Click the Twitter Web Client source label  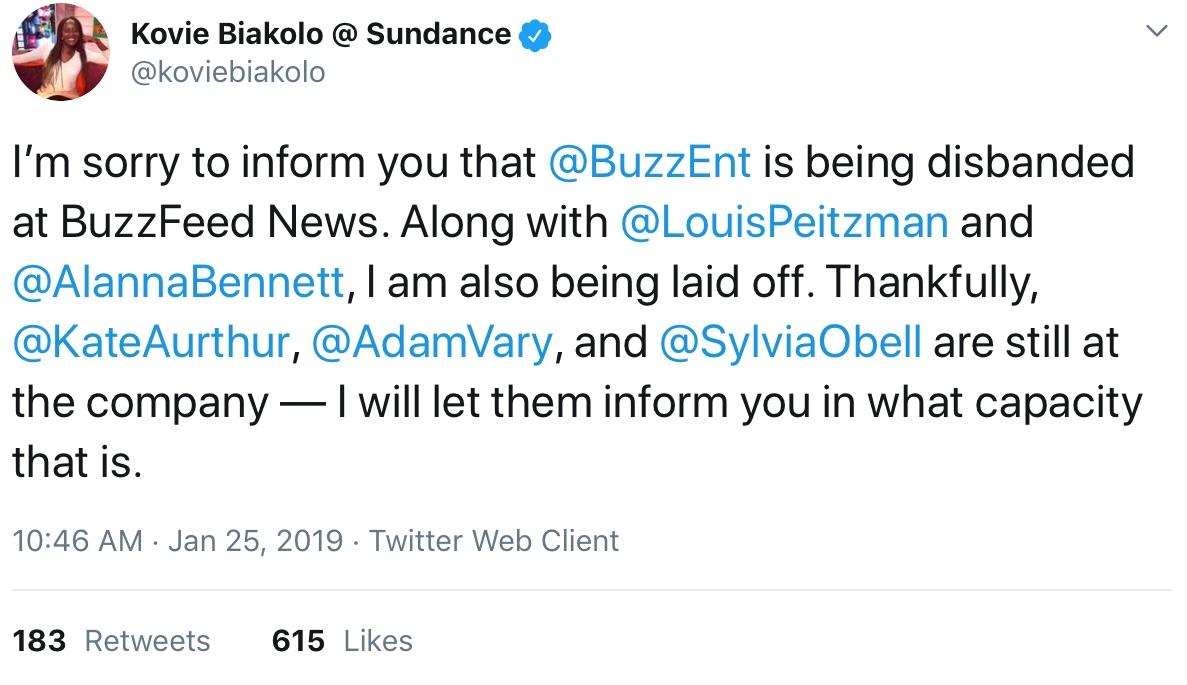(x=494, y=541)
